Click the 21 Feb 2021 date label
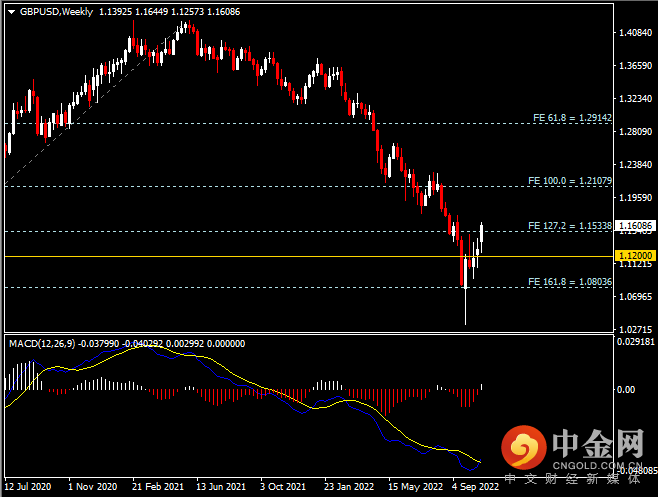Screen dimensions: 658x497 (158, 487)
